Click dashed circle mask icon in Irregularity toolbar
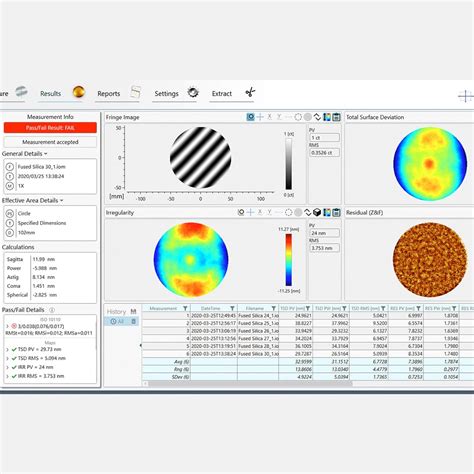The width and height of the screenshot is (474, 474). click(x=289, y=212)
